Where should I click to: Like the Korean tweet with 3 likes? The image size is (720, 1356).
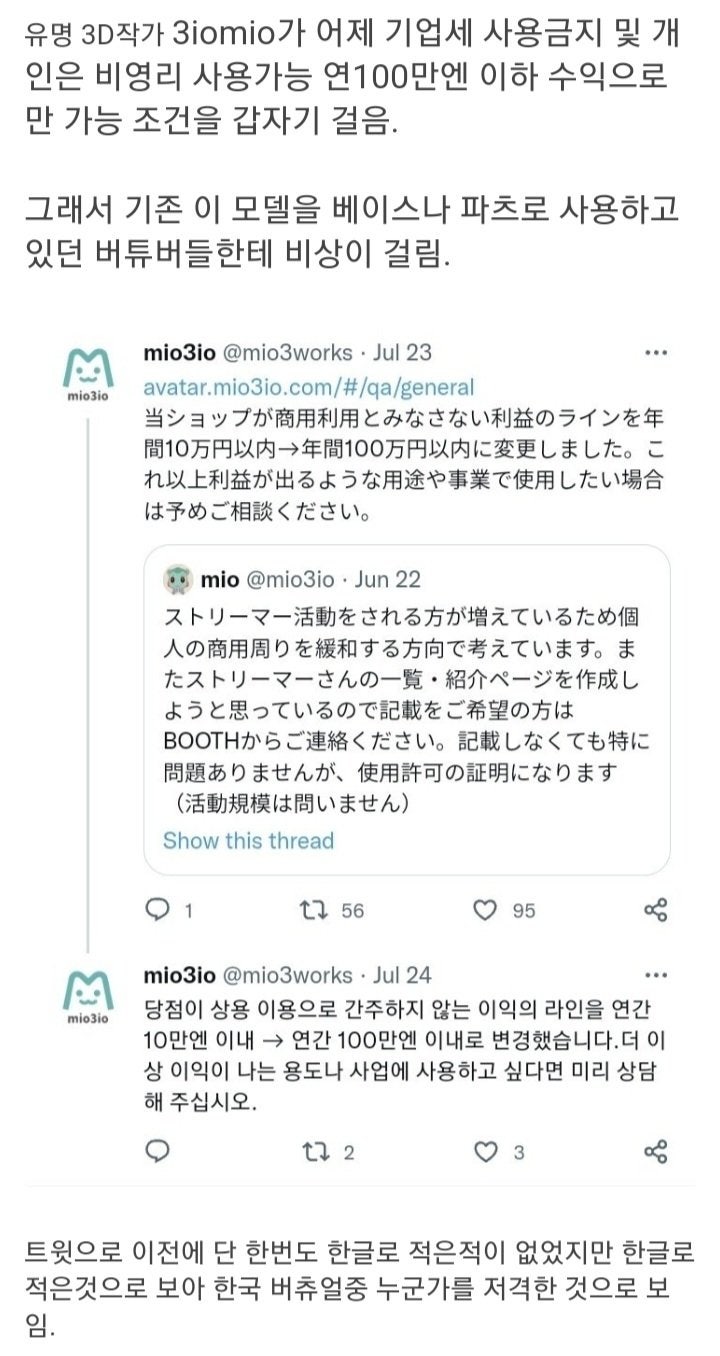485,1152
